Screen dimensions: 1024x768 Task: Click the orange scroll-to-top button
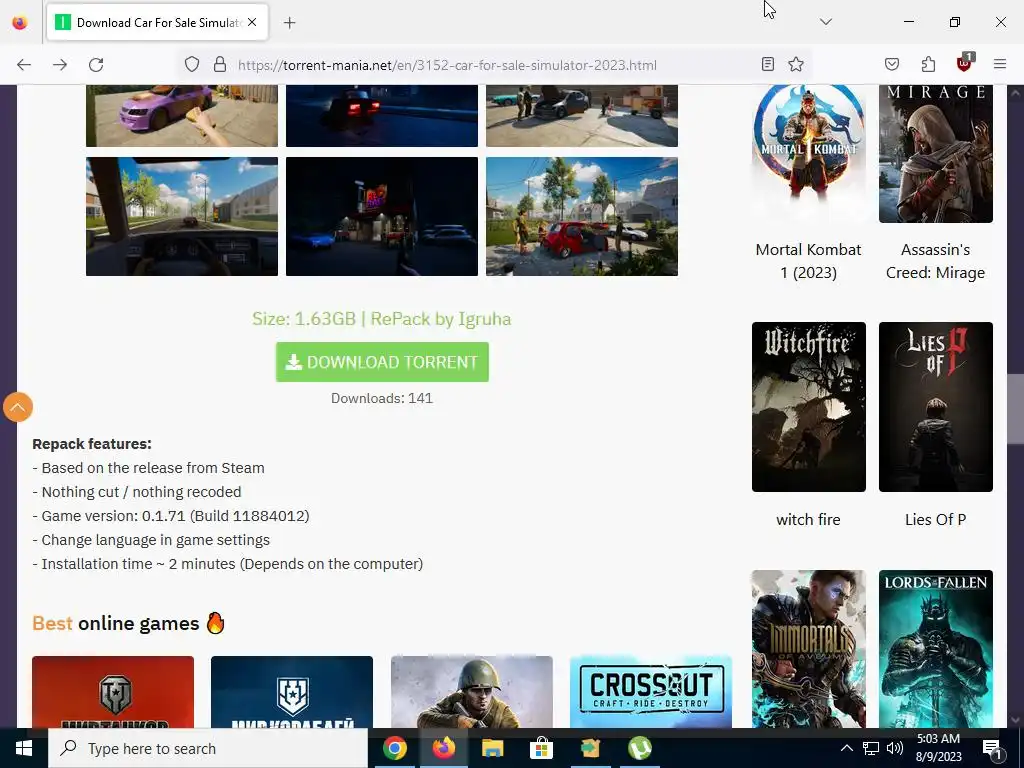tap(18, 407)
